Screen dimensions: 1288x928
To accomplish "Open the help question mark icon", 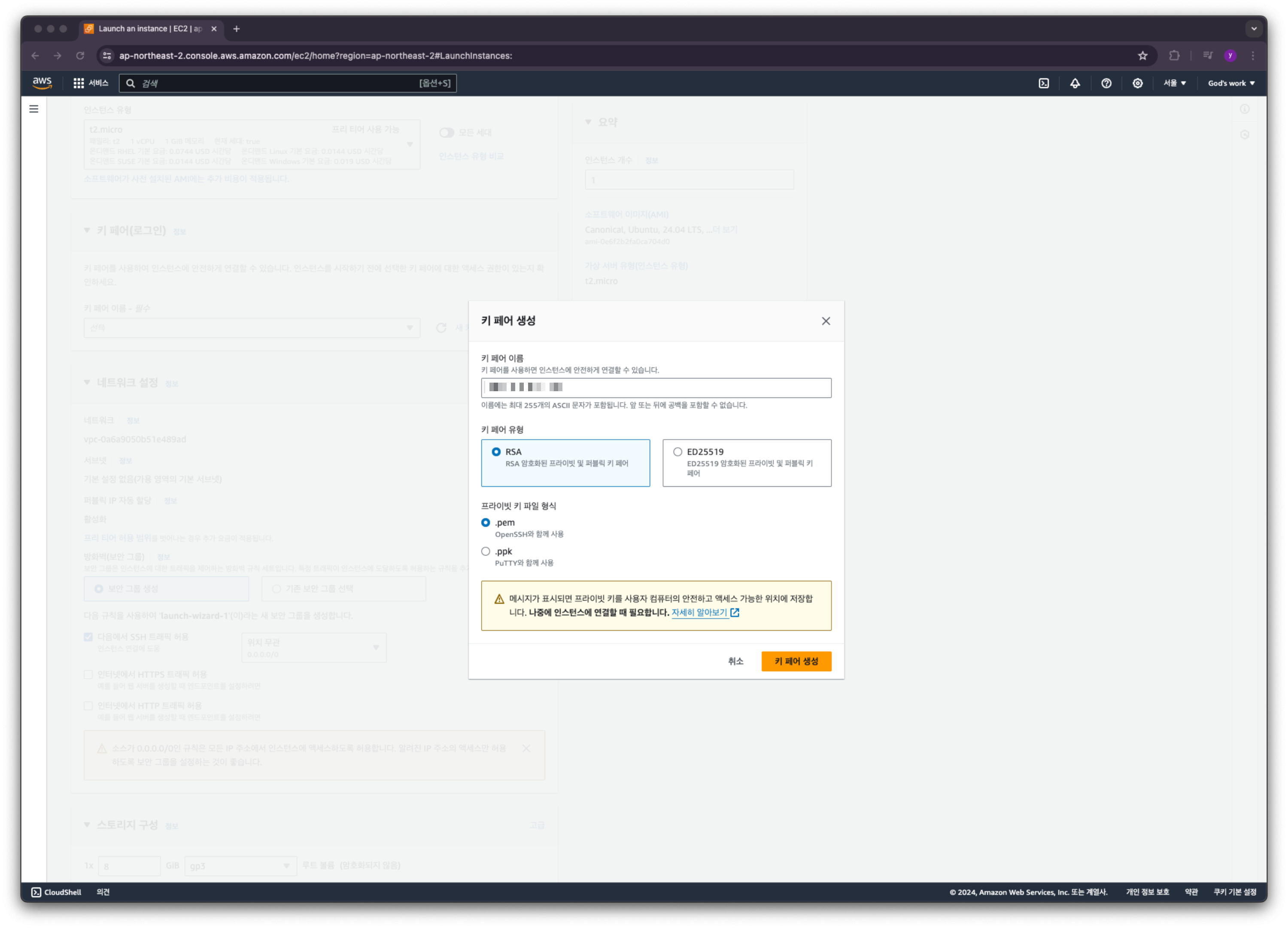I will click(1106, 83).
